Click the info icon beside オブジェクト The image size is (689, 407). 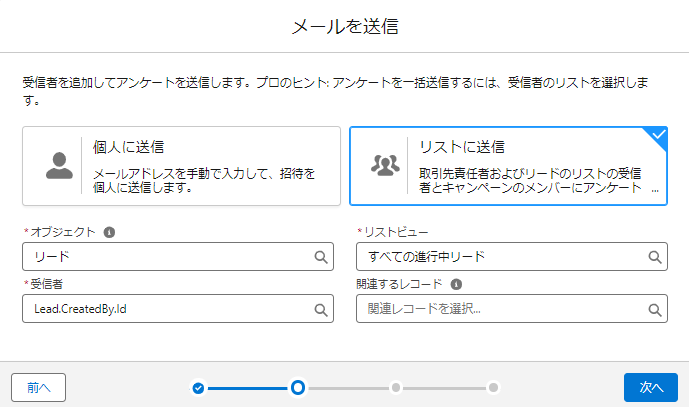pyautogui.click(x=109, y=232)
